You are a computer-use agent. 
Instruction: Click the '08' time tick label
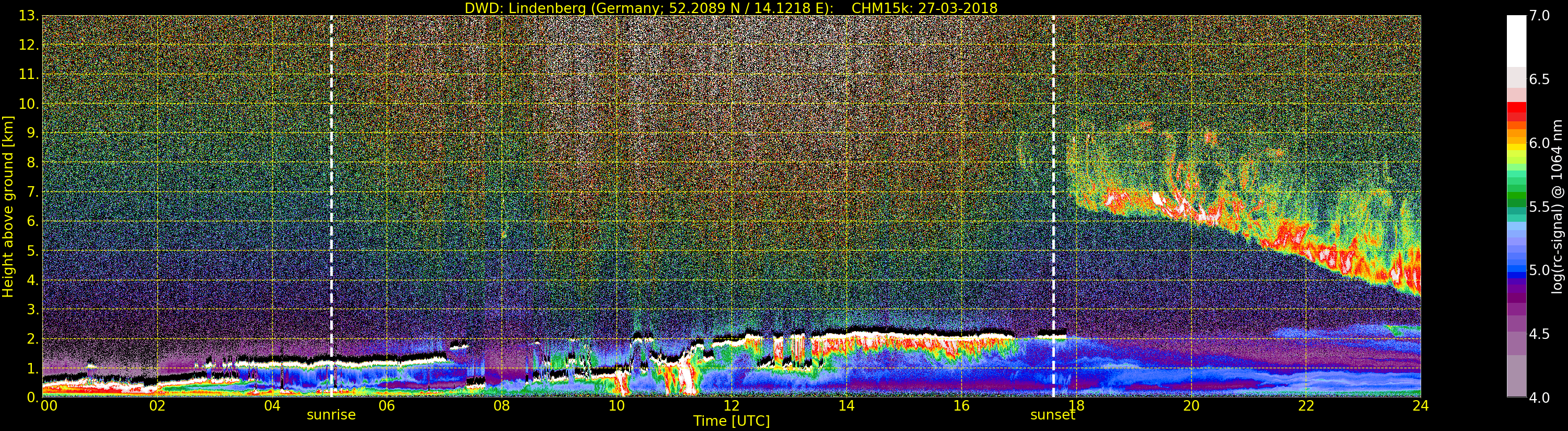[502, 405]
